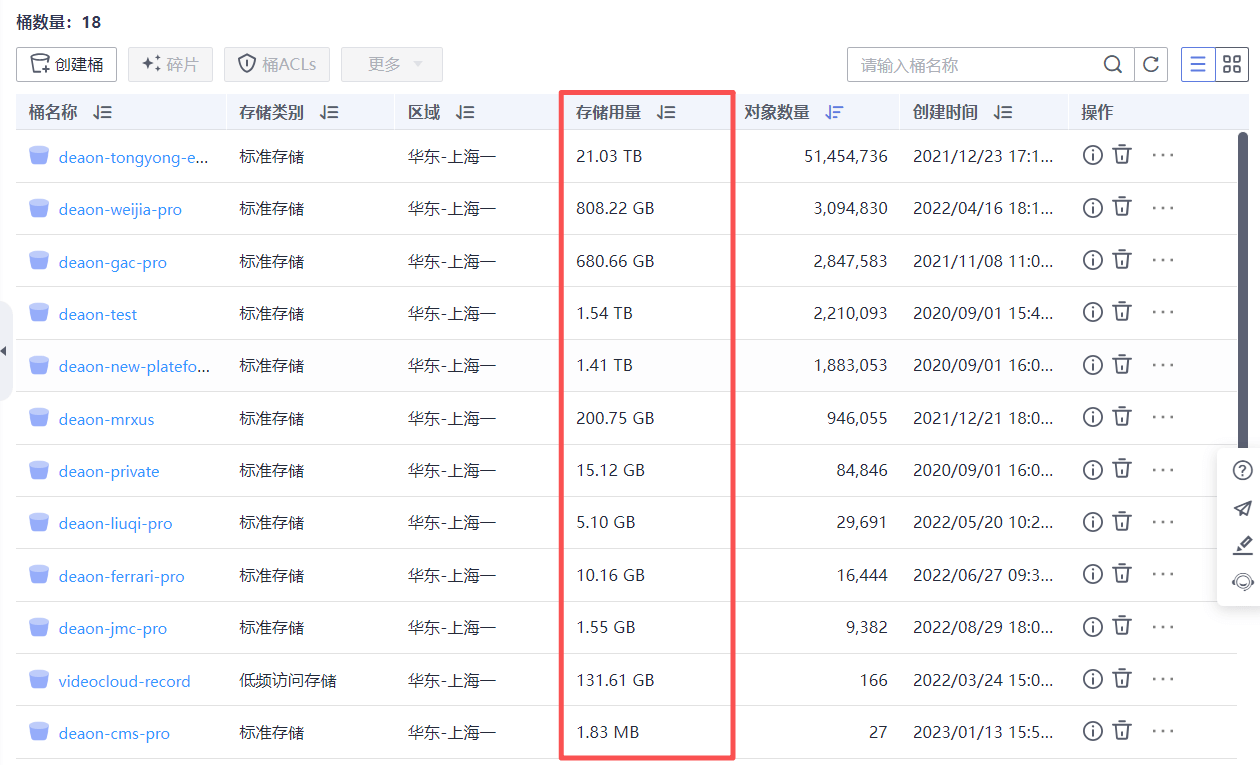Screen dimensions: 1260x765
Task: Click the paper plane feedback icon
Action: click(1242, 508)
